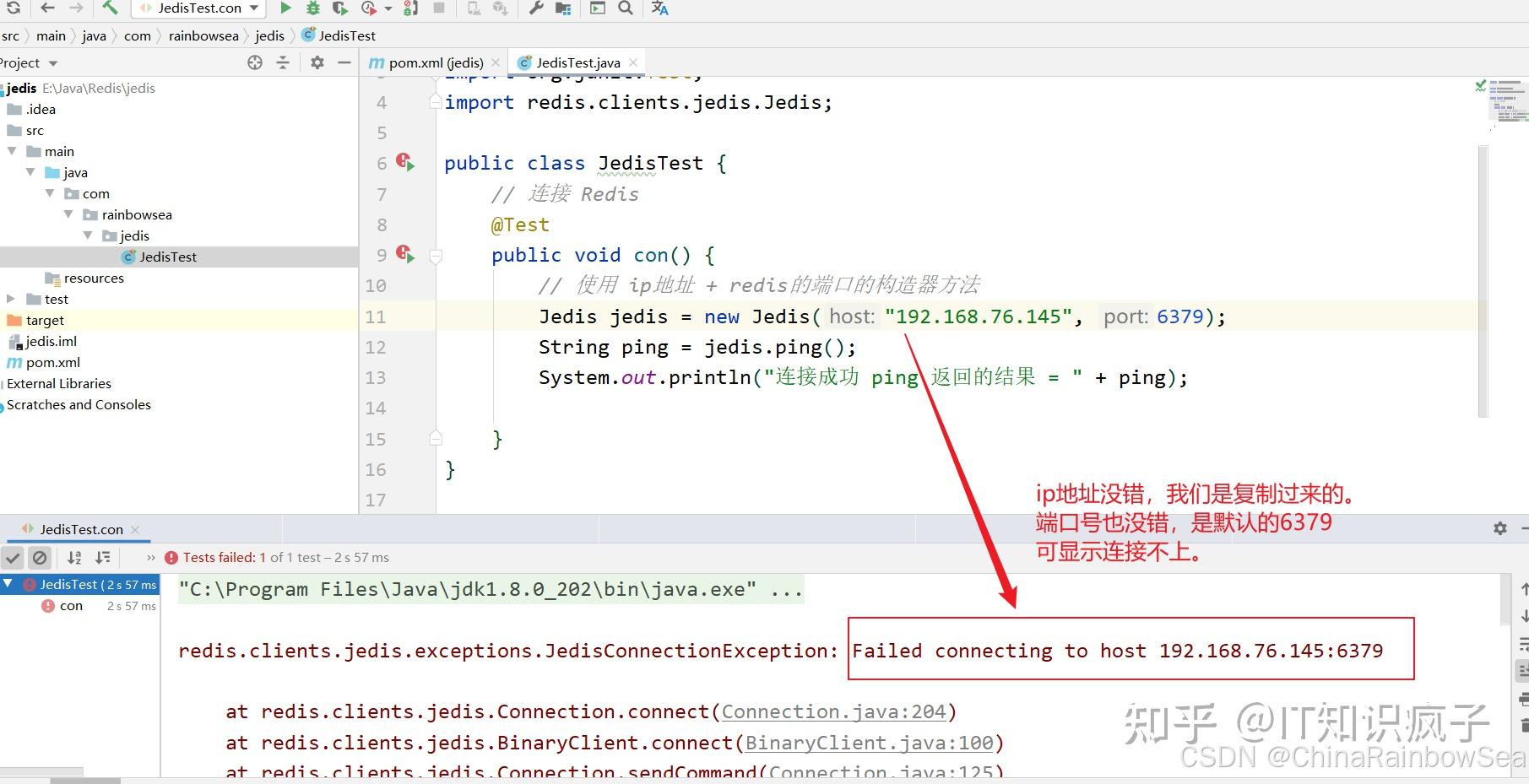1529x784 pixels.
Task: Open the Translate icon in toolbar
Action: pos(659,8)
